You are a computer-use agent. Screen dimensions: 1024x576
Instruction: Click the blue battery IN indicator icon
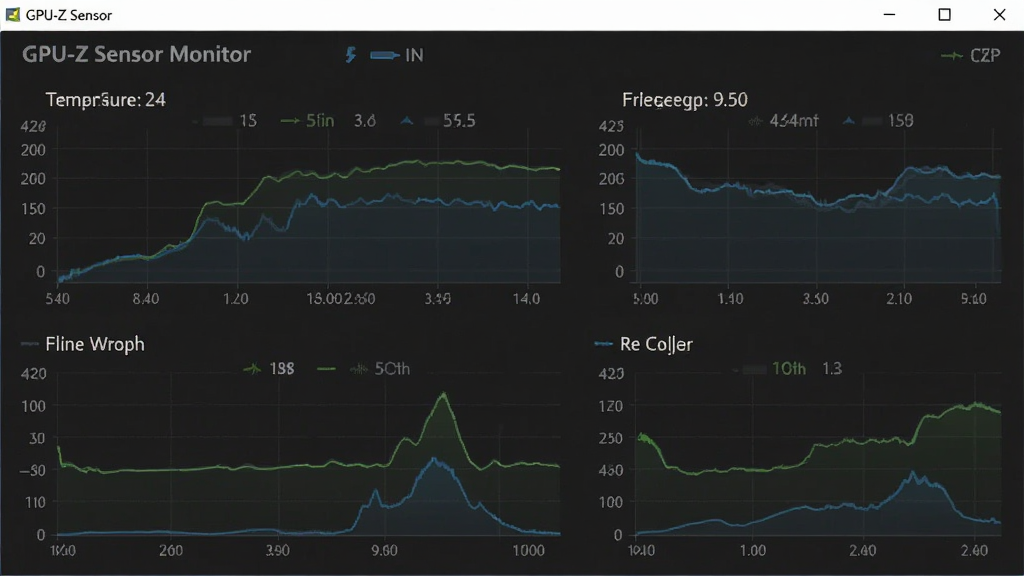tap(385, 56)
